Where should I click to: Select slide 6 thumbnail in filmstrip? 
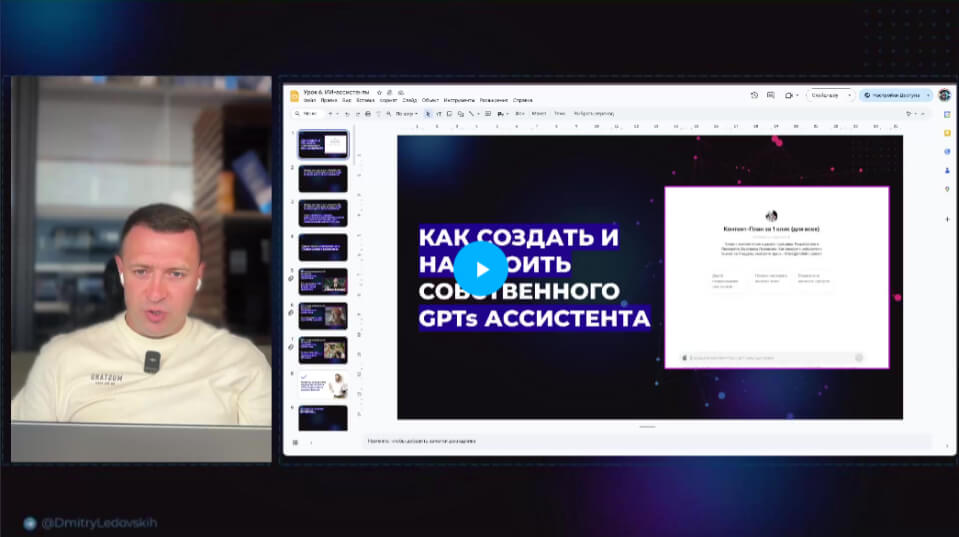coord(323,316)
